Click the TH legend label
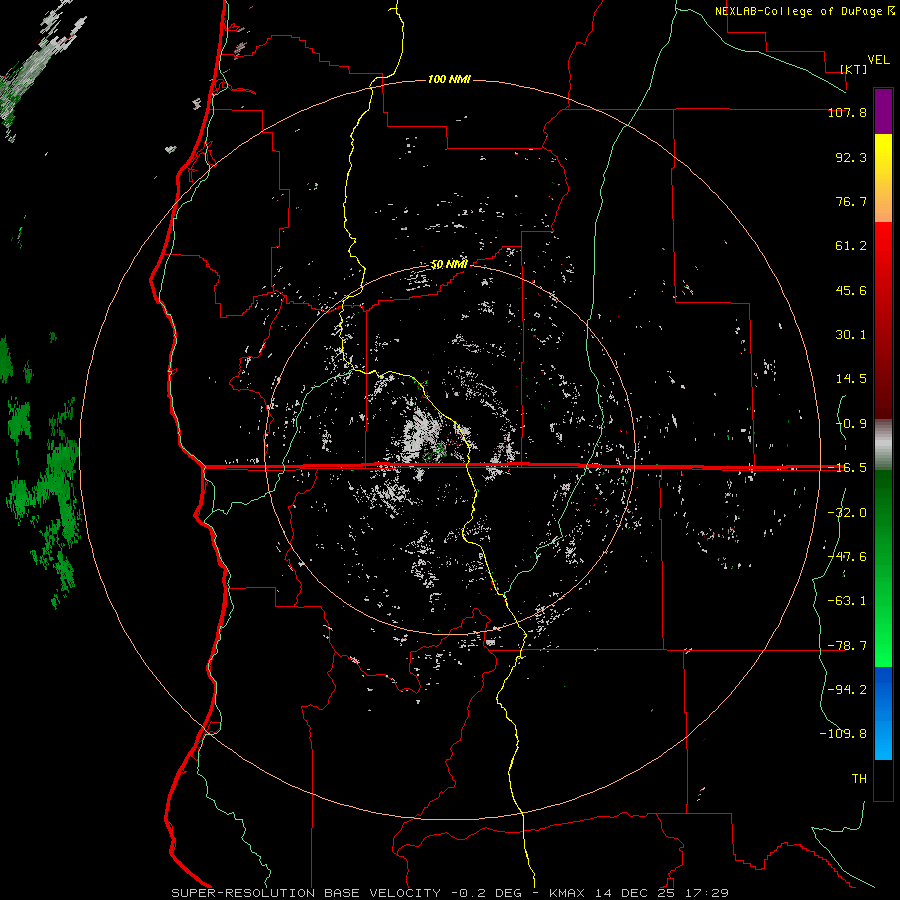This screenshot has height=900, width=900. tap(859, 779)
